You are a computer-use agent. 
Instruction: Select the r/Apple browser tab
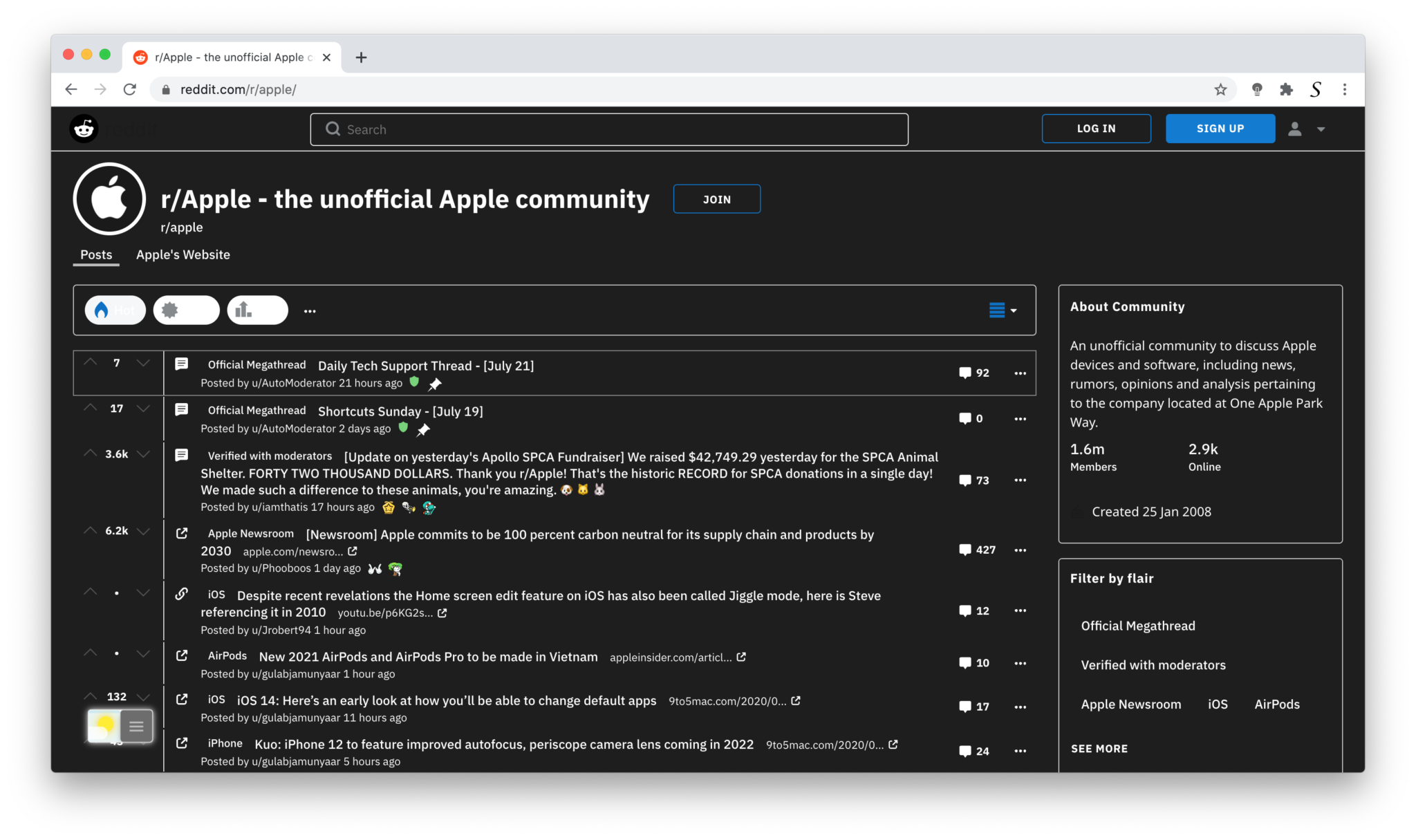coord(232,57)
